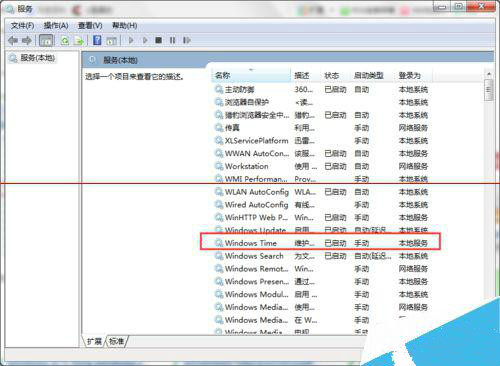
Task: Click the gear icon of Windows Presen... row
Action: 219,281
